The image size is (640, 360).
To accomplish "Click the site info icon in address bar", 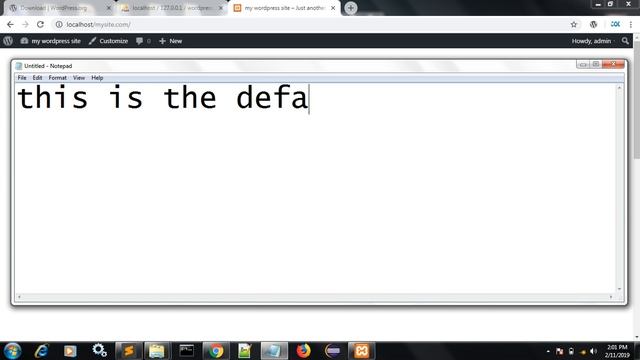I will [59, 24].
